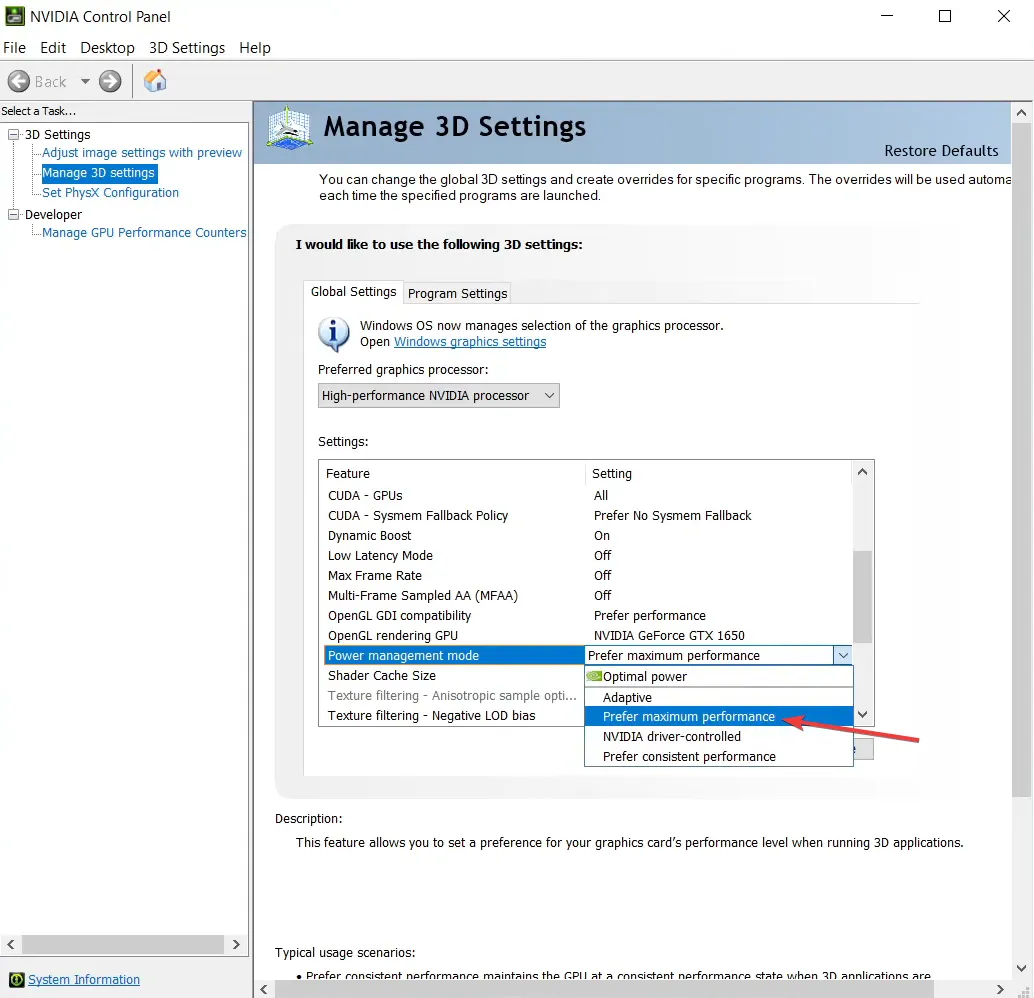
Task: Click settings list scroll down arrow
Action: tap(862, 715)
